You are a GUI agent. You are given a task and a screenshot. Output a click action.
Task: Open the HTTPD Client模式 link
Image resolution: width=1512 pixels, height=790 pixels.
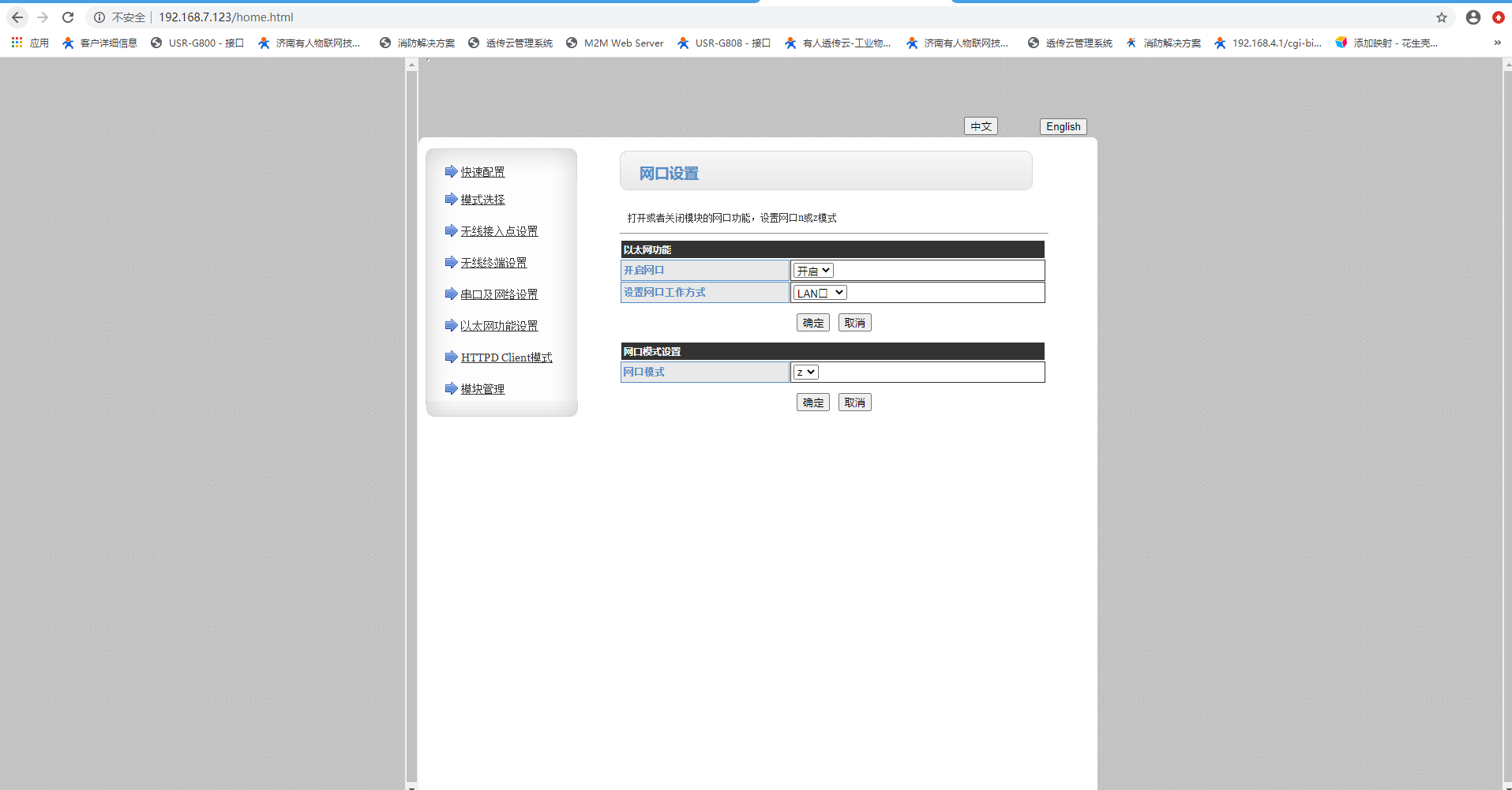coord(506,358)
